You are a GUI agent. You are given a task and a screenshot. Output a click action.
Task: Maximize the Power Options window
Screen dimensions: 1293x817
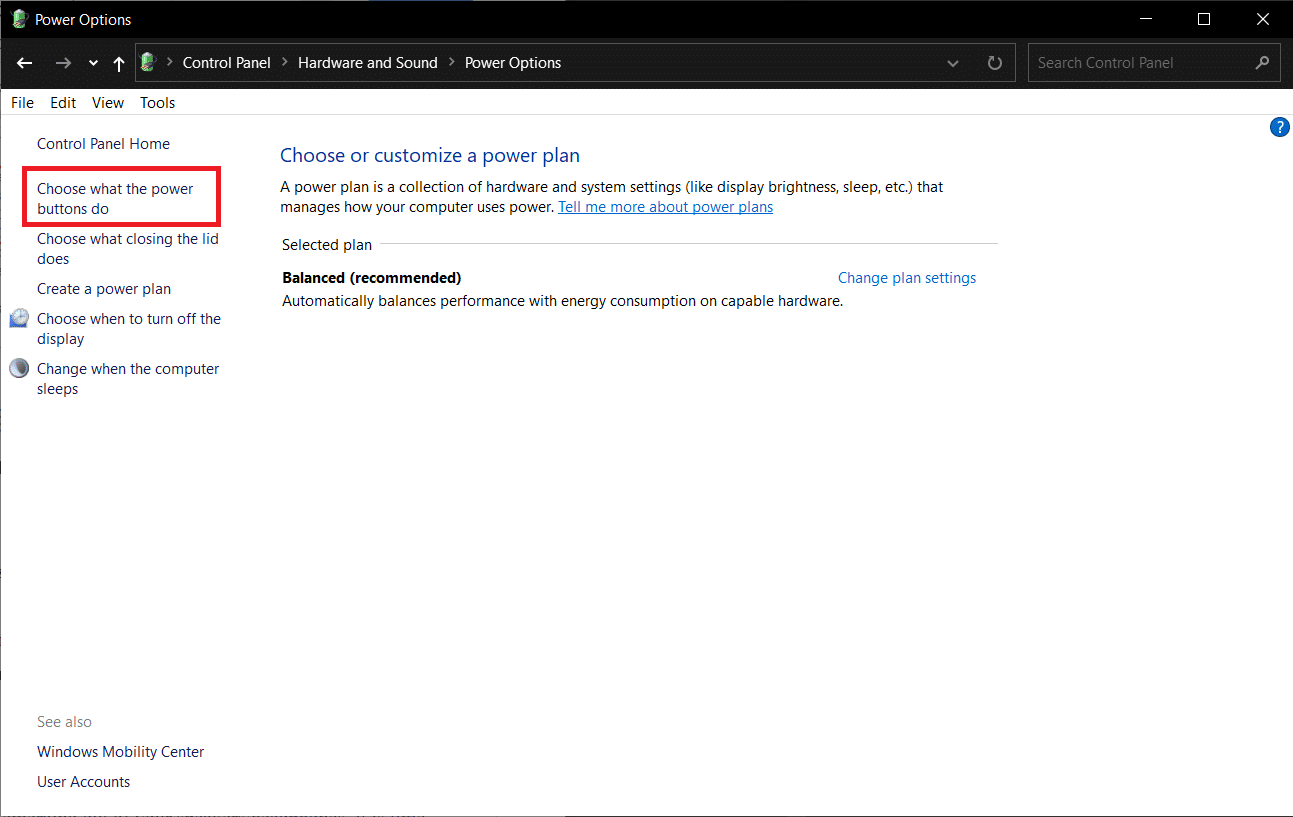1204,19
